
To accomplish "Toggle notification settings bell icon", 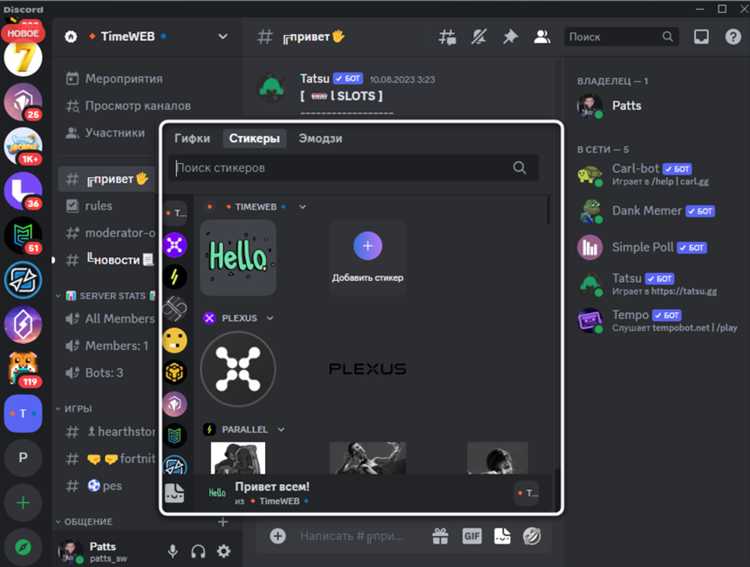I will [479, 37].
